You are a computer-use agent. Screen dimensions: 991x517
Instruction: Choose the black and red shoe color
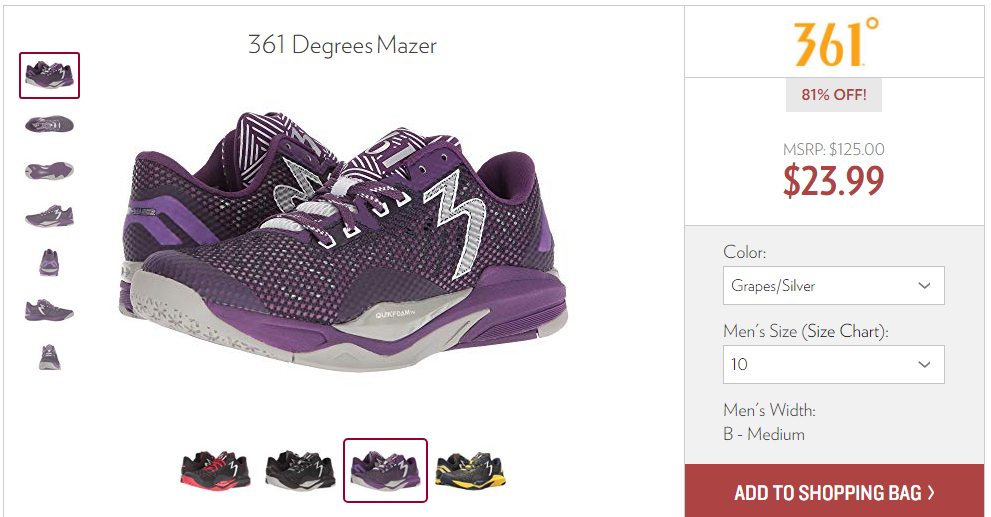216,471
